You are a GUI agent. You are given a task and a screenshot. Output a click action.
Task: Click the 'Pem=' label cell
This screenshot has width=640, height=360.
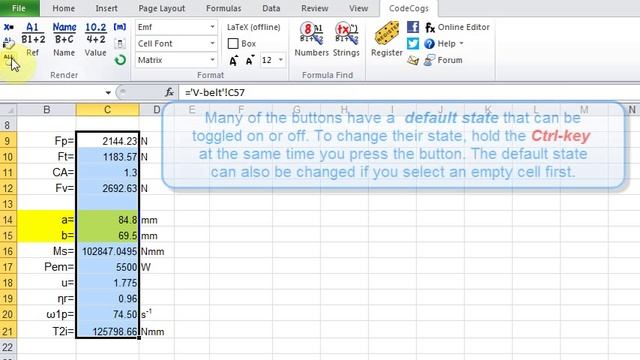point(47,267)
